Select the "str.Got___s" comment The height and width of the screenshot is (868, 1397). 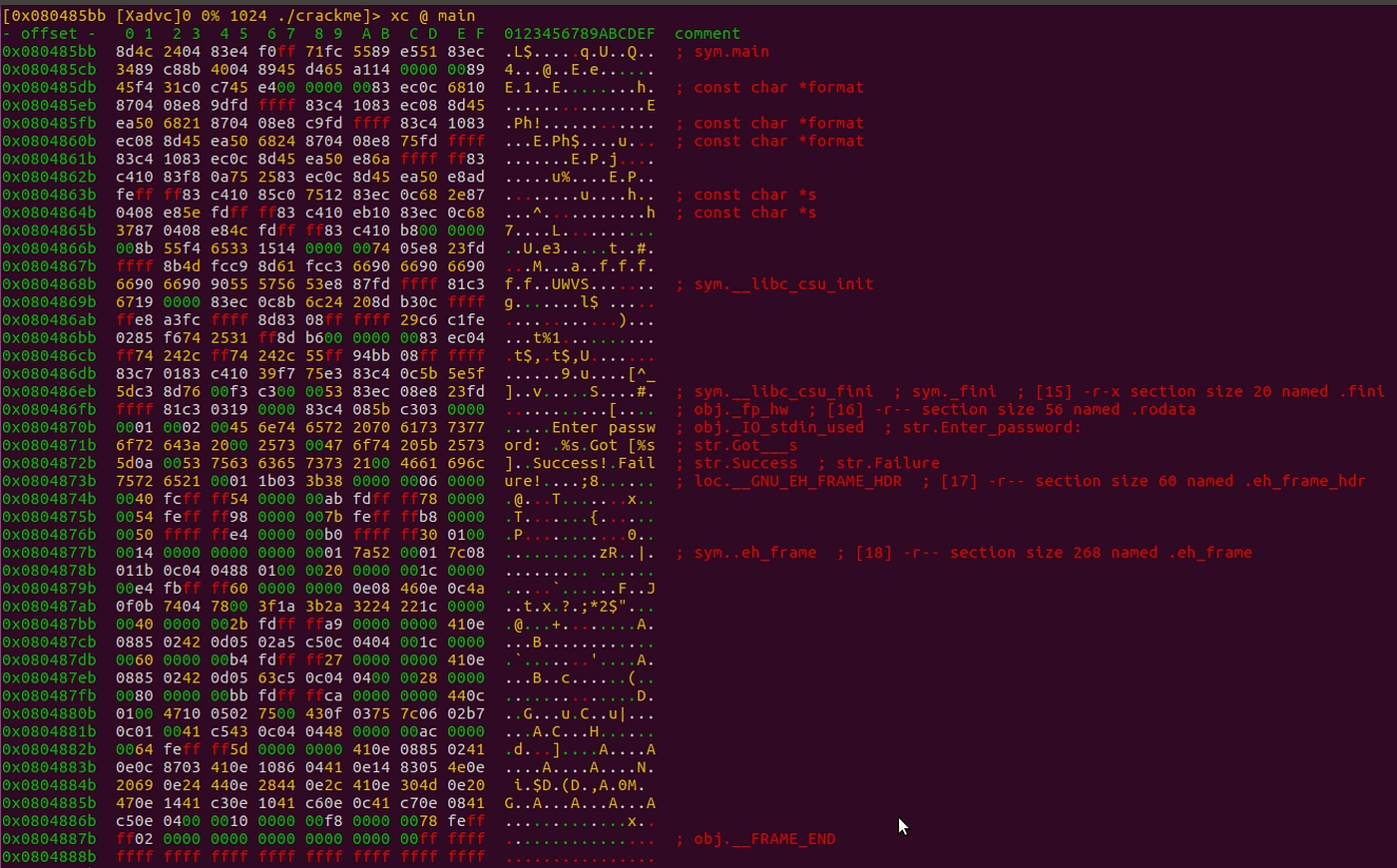tap(745, 446)
